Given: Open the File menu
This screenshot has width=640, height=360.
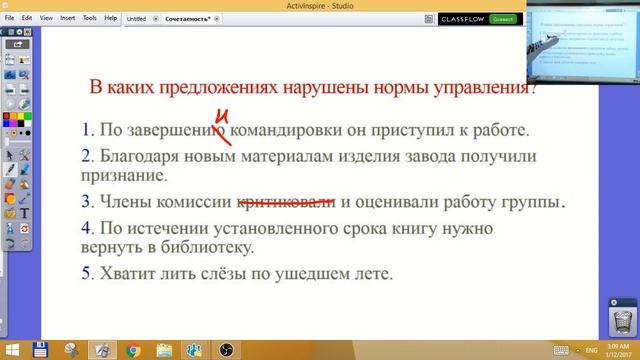Looking at the screenshot, I should click(x=9, y=18).
